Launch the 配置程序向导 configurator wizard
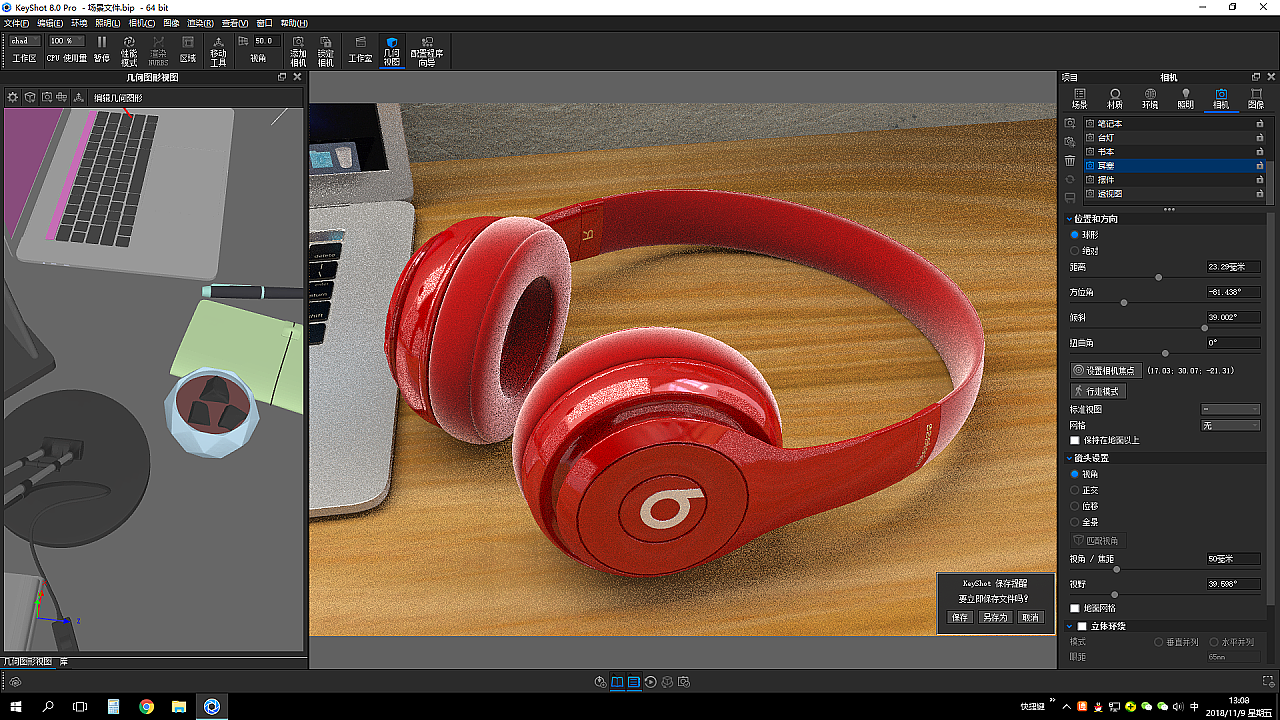The height and width of the screenshot is (720, 1280). pos(427,50)
